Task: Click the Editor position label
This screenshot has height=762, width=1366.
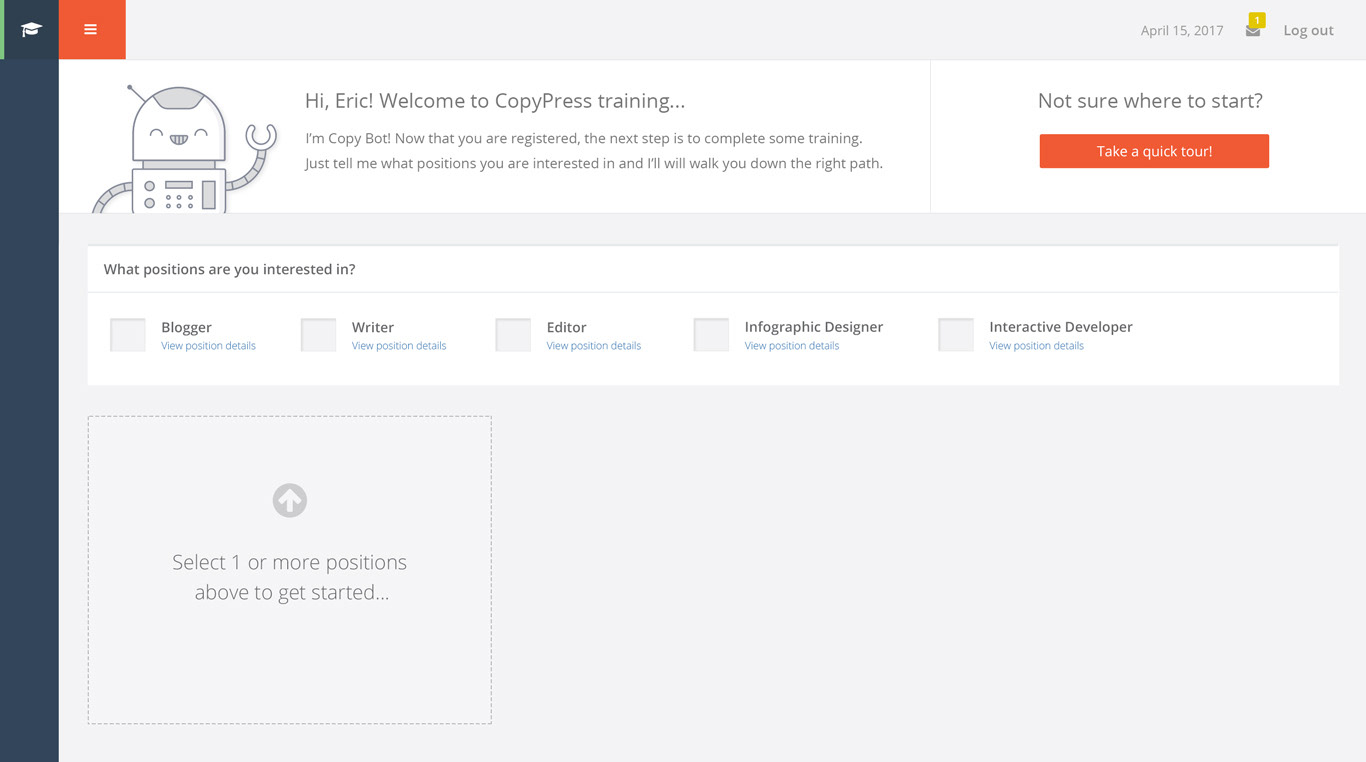Action: coord(566,327)
